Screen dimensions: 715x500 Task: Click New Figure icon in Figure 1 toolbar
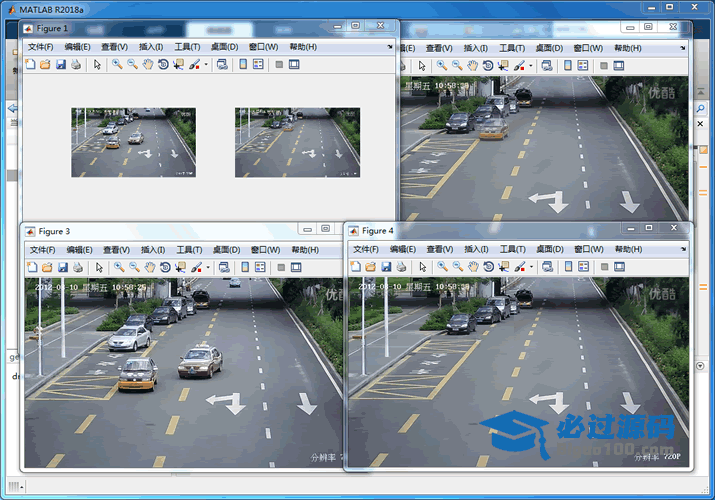point(30,64)
